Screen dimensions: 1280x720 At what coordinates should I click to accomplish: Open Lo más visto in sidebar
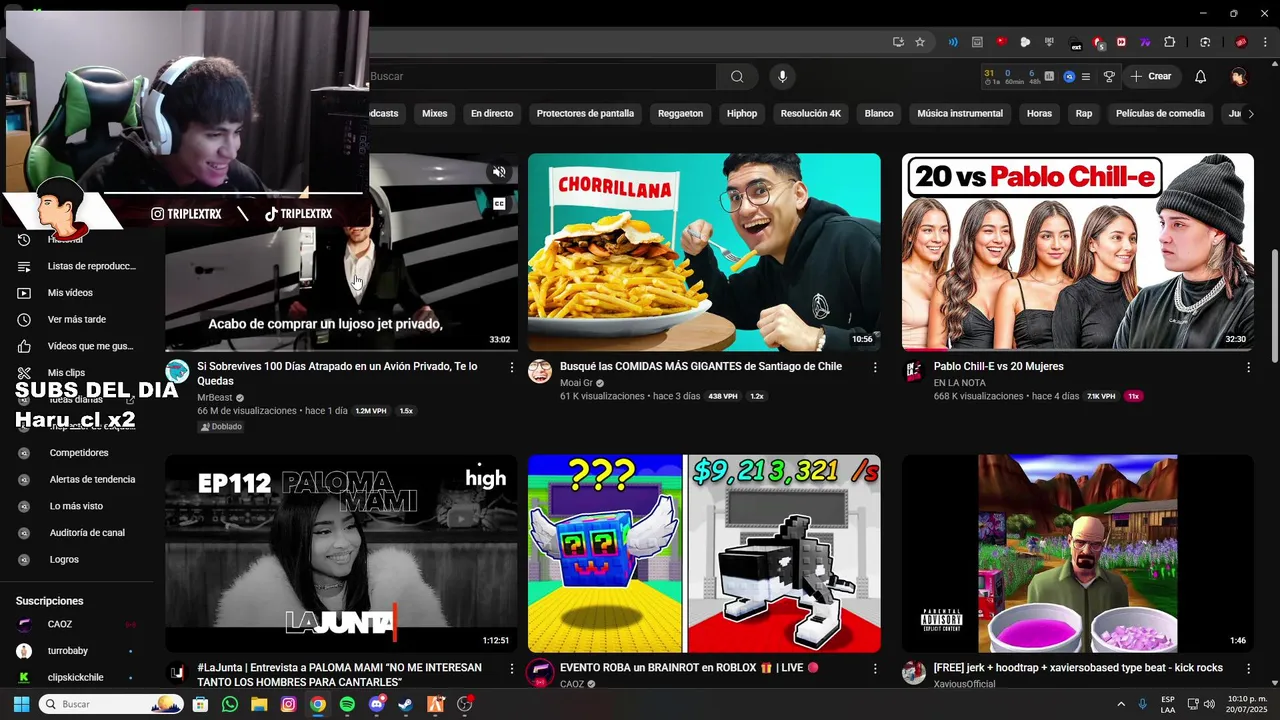78,506
